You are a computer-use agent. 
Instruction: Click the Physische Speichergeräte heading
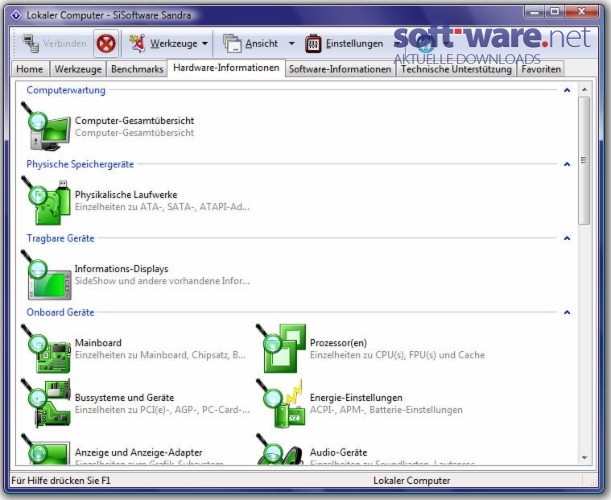click(x=80, y=164)
